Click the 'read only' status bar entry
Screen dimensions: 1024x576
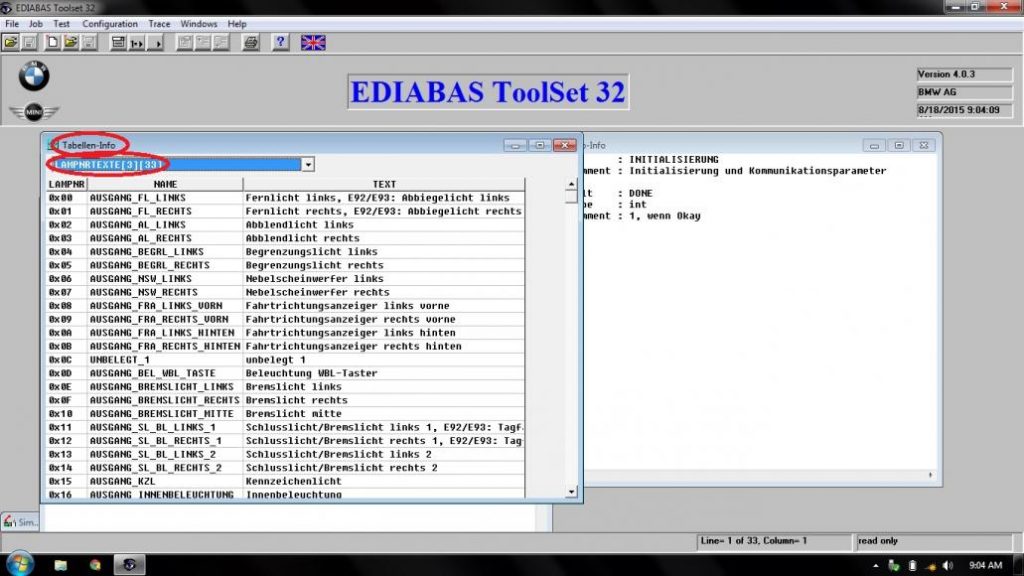tap(935, 541)
